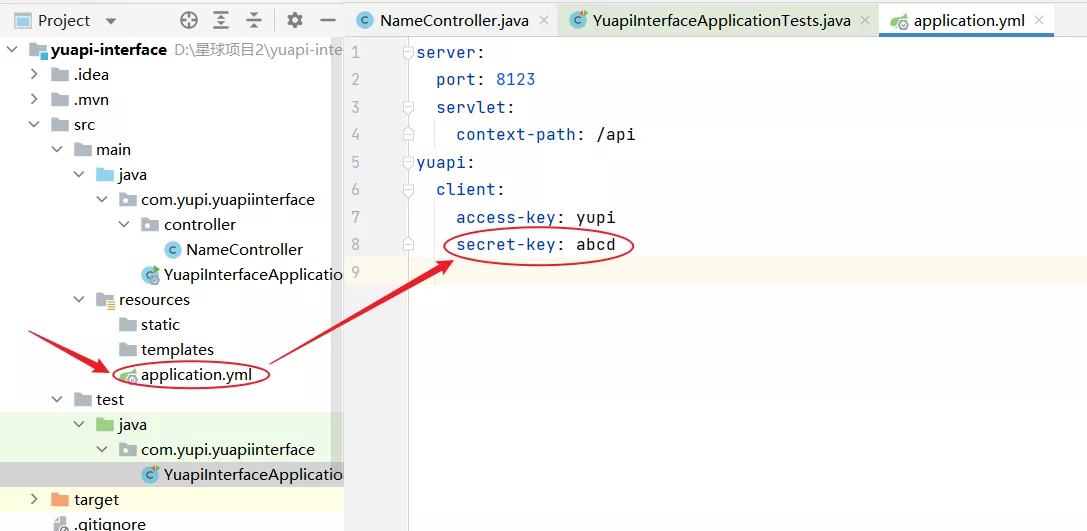Click the Expand All icon in Project toolbar

[x=221, y=21]
